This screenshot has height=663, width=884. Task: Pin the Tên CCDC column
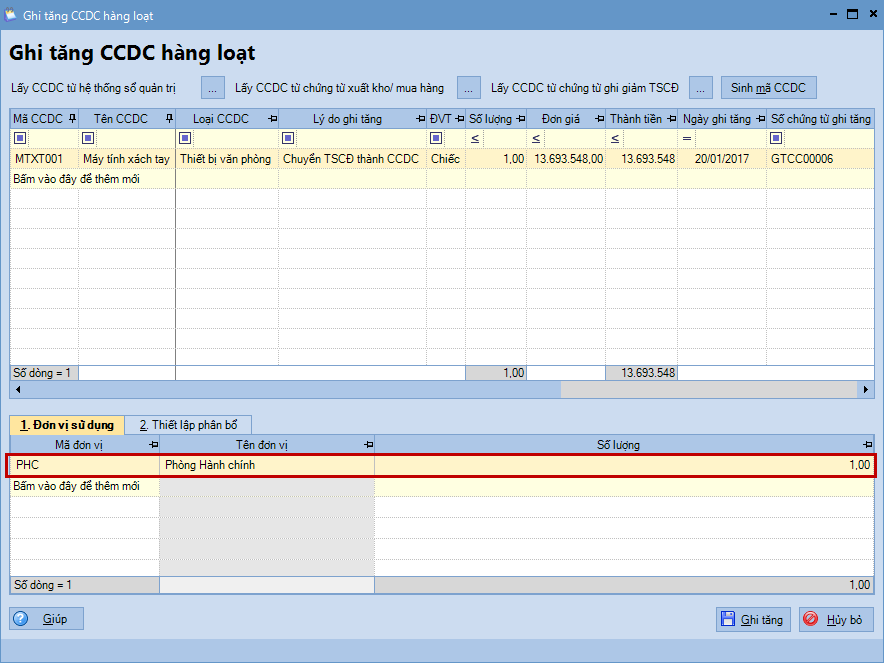point(168,119)
